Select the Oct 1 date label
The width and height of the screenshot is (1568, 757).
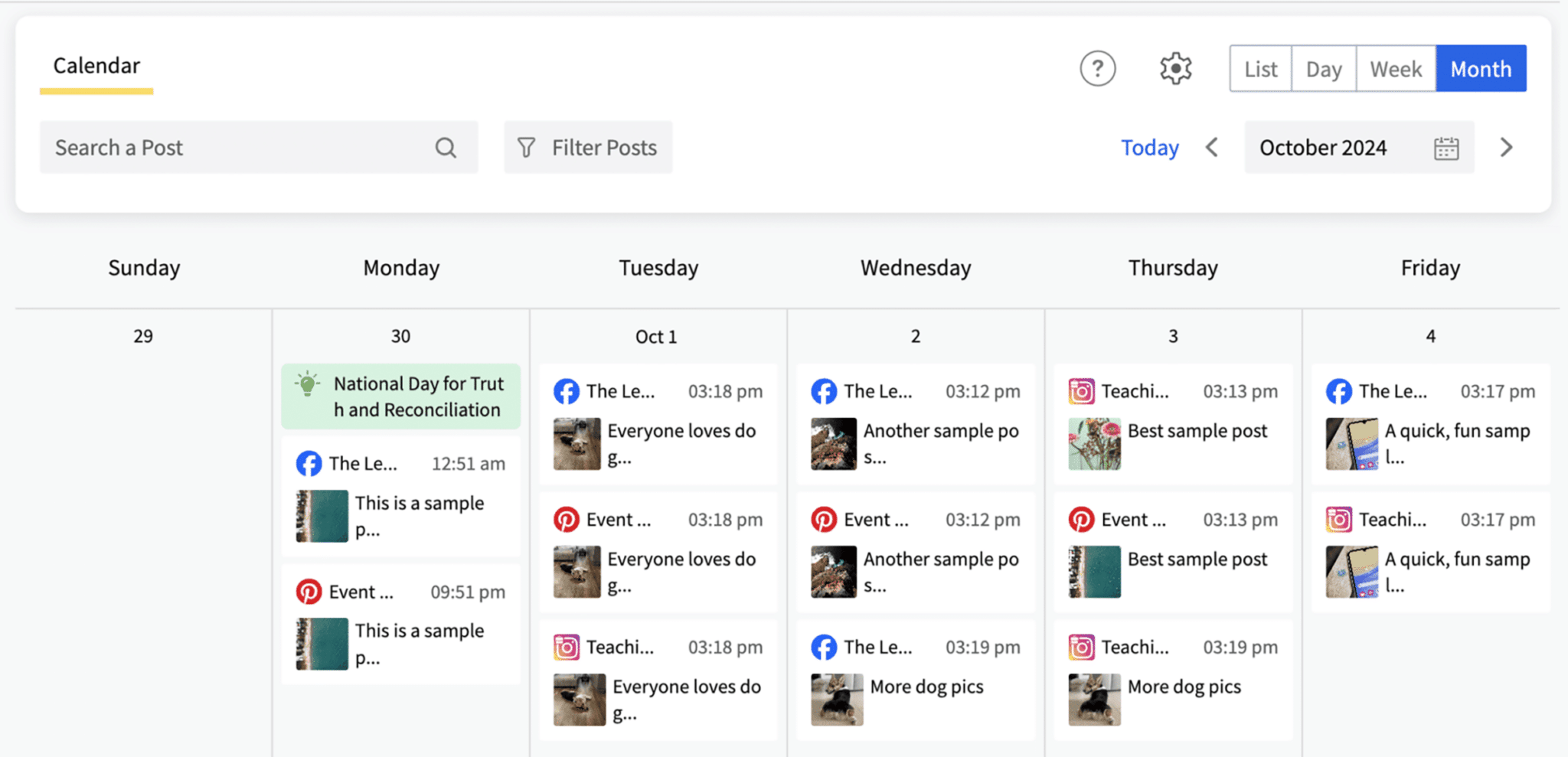click(656, 337)
